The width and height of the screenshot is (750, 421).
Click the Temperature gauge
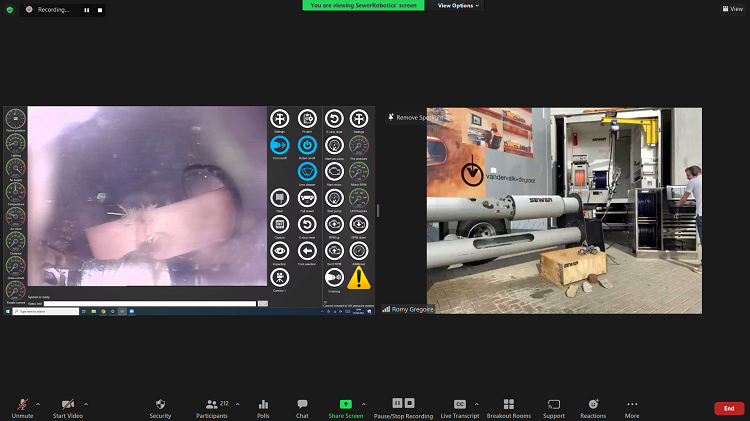point(15,192)
